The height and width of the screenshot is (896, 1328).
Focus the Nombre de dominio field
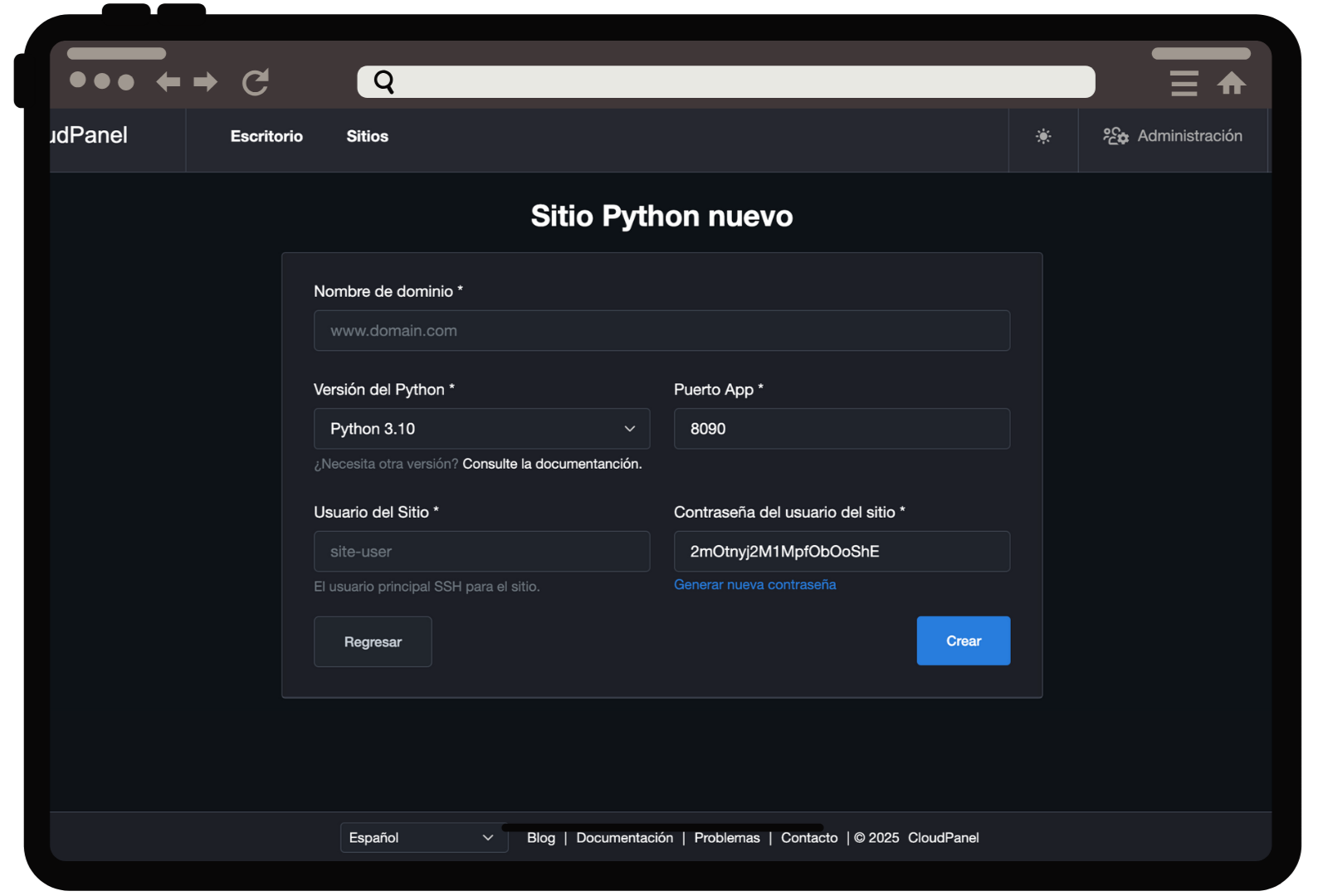pyautogui.click(x=662, y=331)
